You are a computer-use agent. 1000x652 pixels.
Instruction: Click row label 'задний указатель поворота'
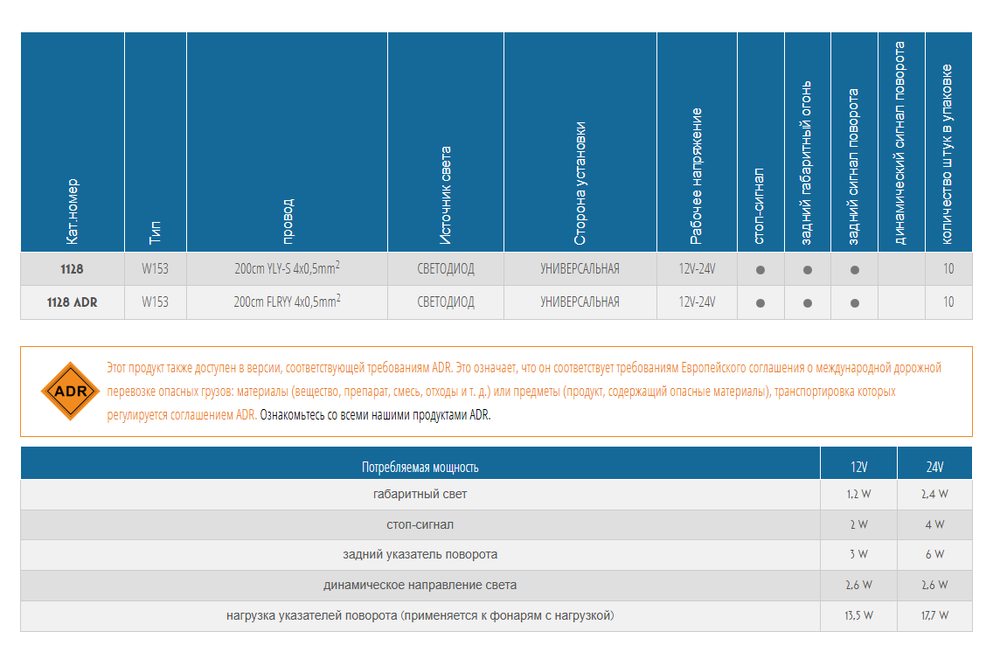click(x=420, y=554)
